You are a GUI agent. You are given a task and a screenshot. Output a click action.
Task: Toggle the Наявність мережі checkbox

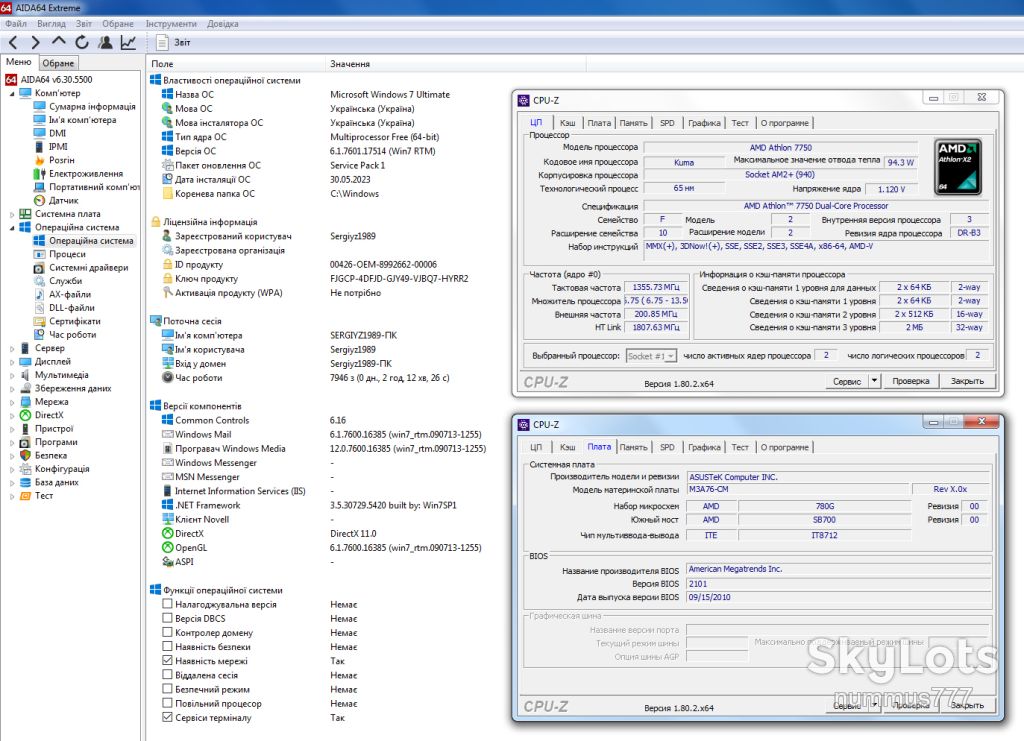pyautogui.click(x=167, y=661)
